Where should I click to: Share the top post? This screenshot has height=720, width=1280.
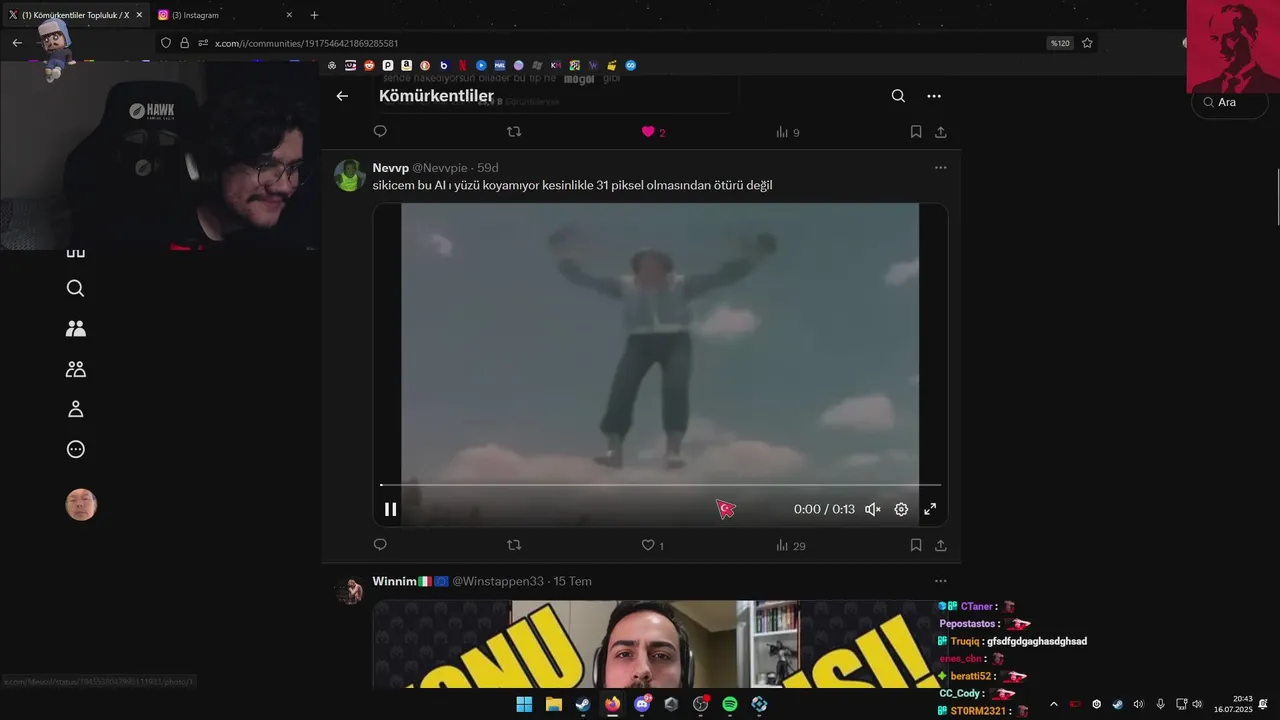(941, 132)
